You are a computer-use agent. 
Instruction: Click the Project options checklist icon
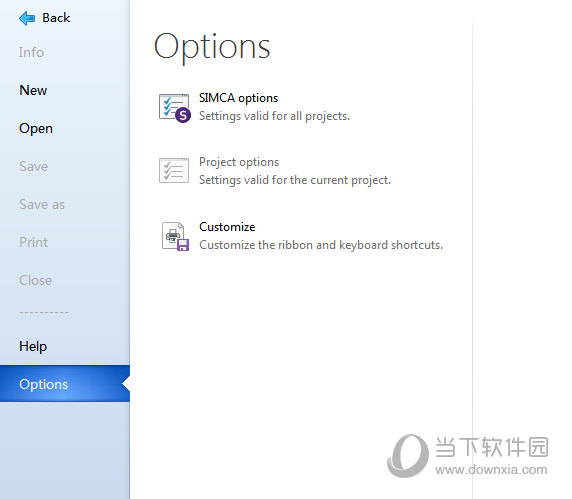pos(174,170)
